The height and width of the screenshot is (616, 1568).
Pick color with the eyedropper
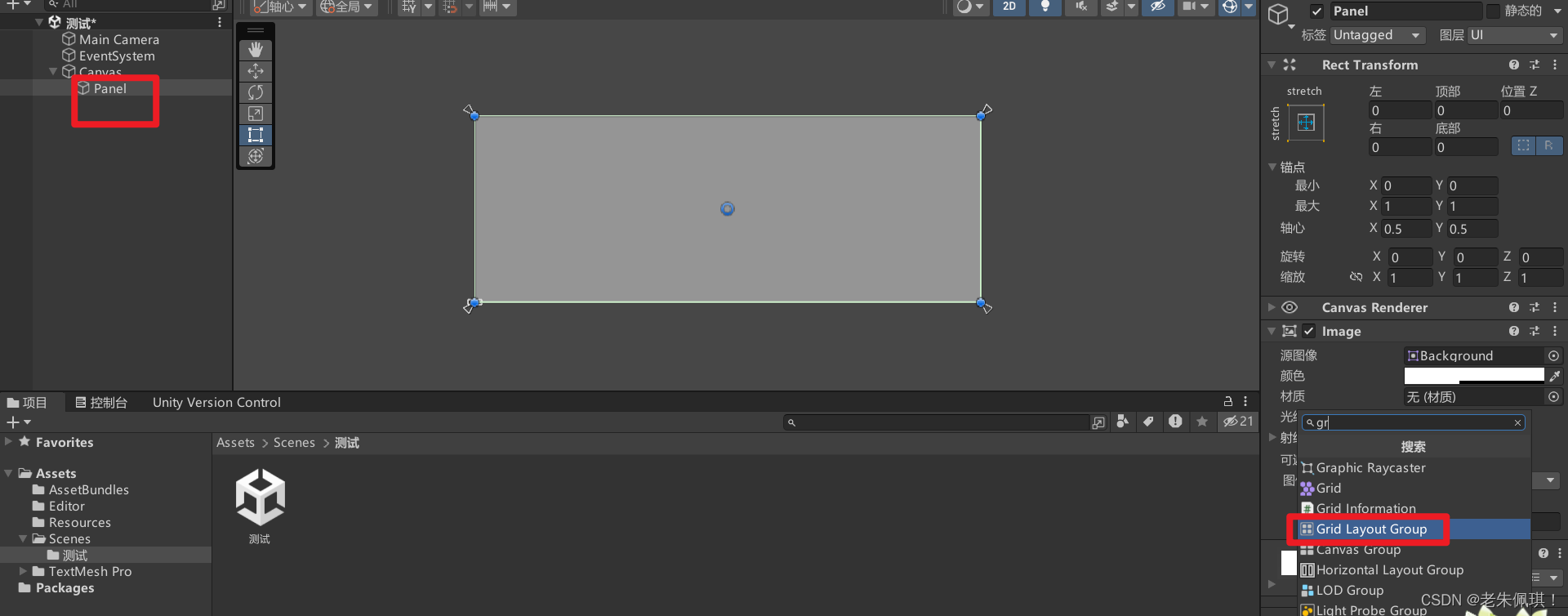(1555, 376)
